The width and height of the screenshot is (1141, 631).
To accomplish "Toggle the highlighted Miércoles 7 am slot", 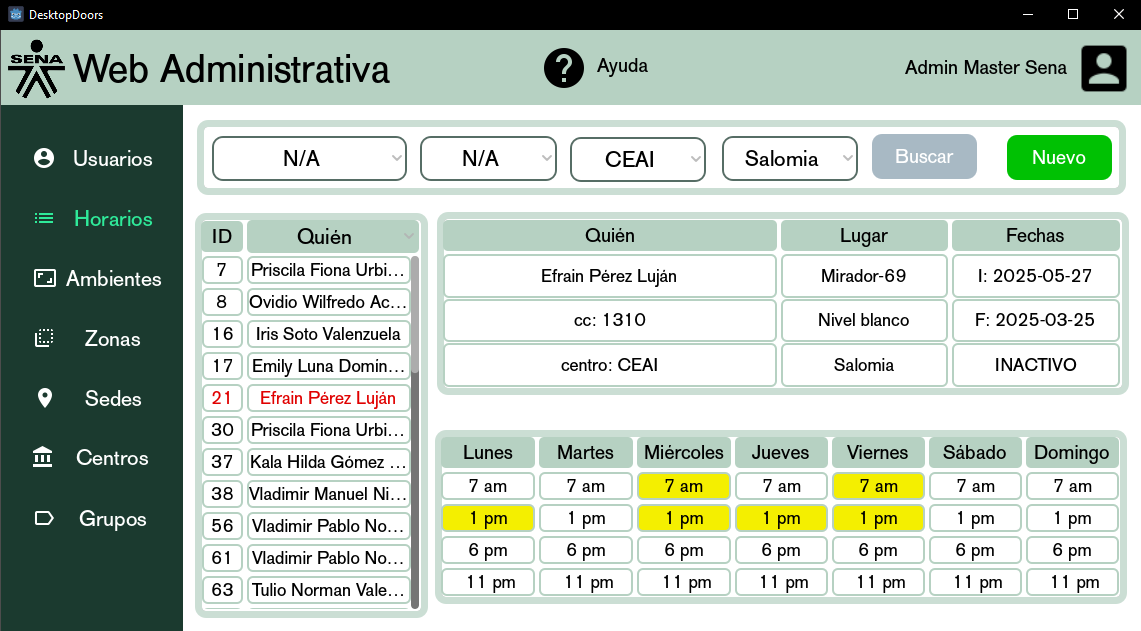I will tap(683, 485).
